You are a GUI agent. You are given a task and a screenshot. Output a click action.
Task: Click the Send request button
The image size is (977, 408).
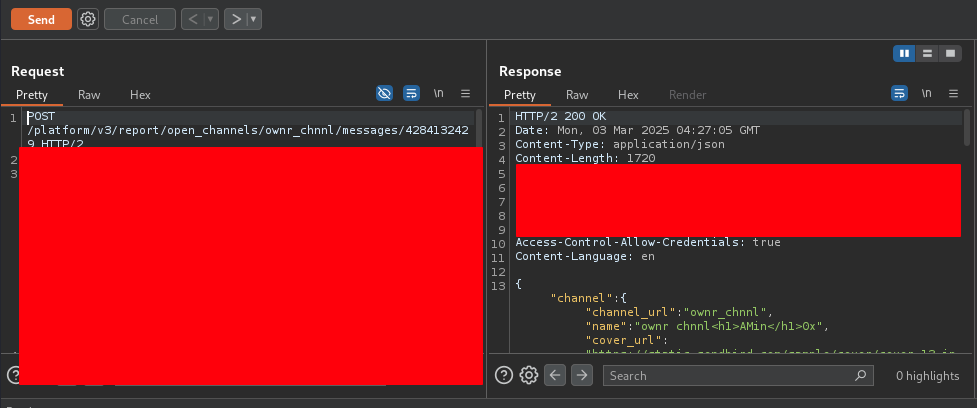coord(41,19)
